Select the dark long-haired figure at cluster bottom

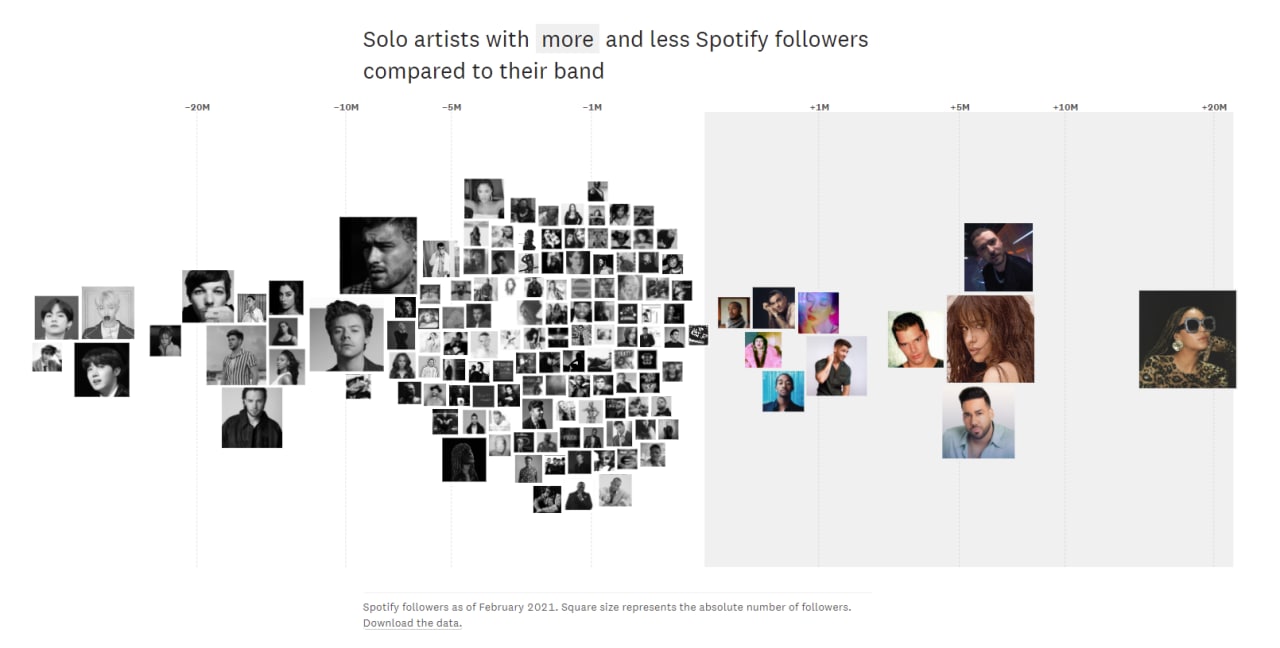pos(464,460)
